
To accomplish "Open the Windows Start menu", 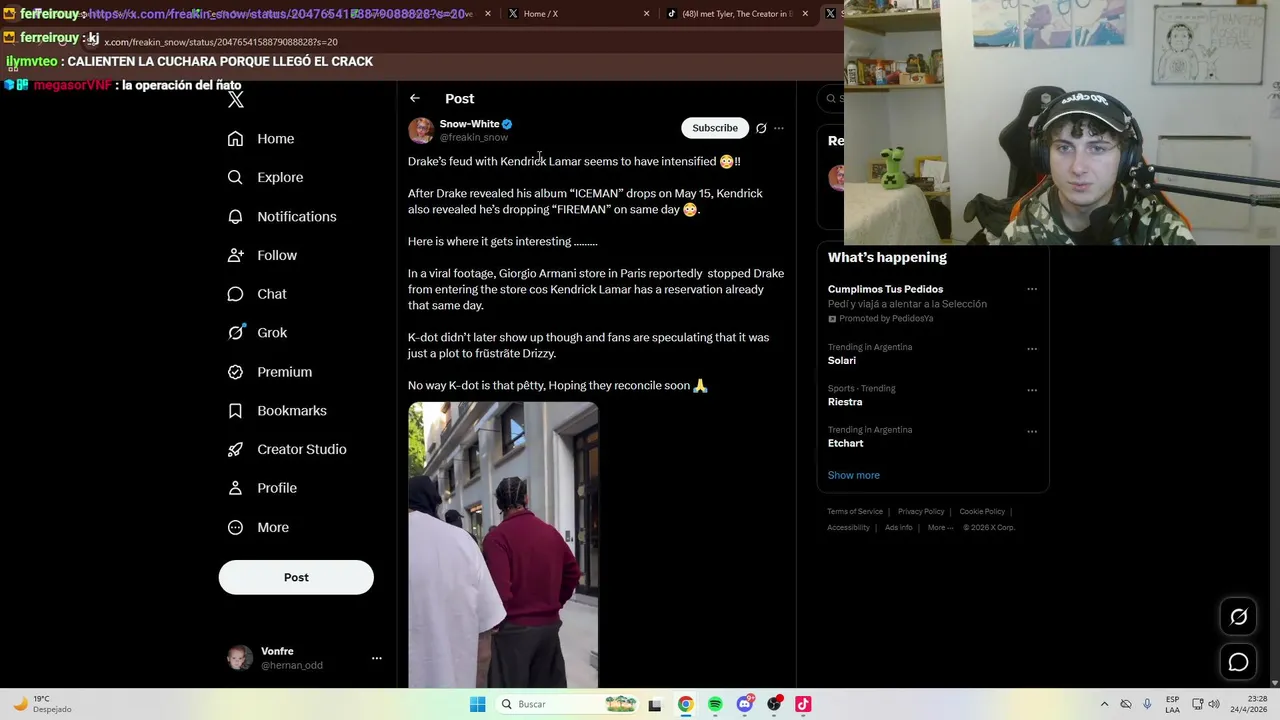I will 478,704.
